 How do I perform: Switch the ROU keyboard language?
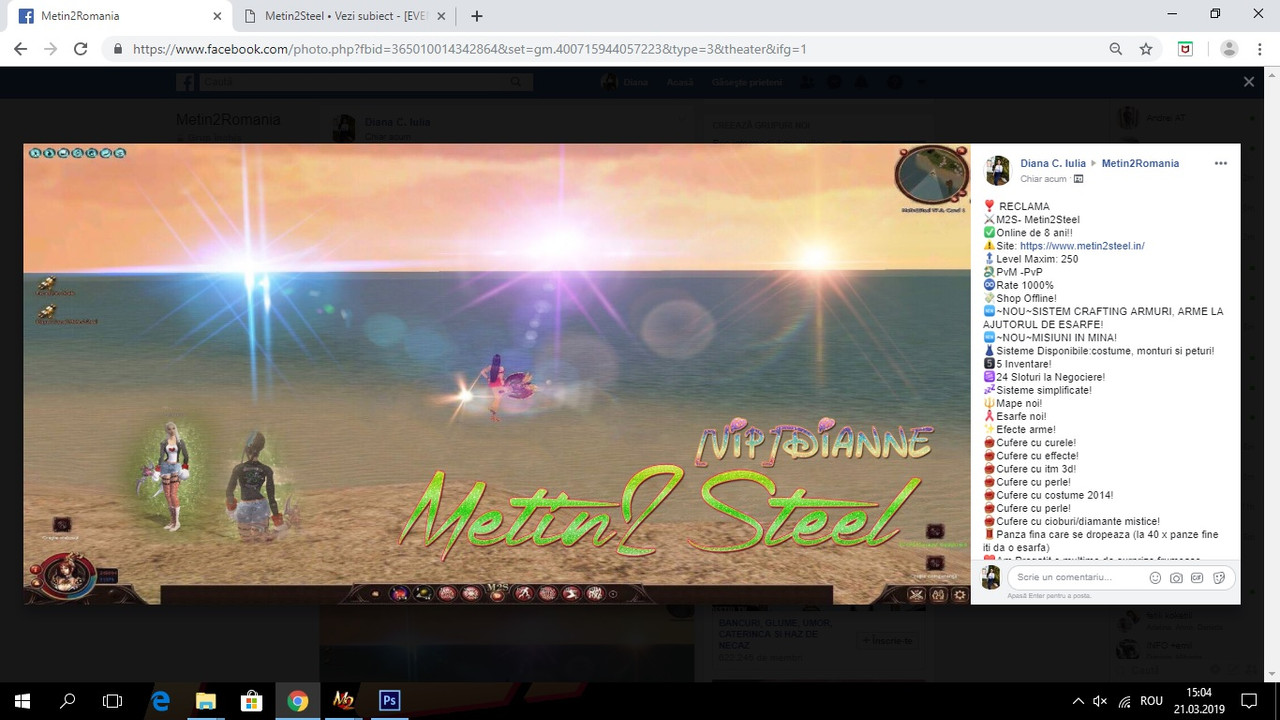(x=1151, y=701)
